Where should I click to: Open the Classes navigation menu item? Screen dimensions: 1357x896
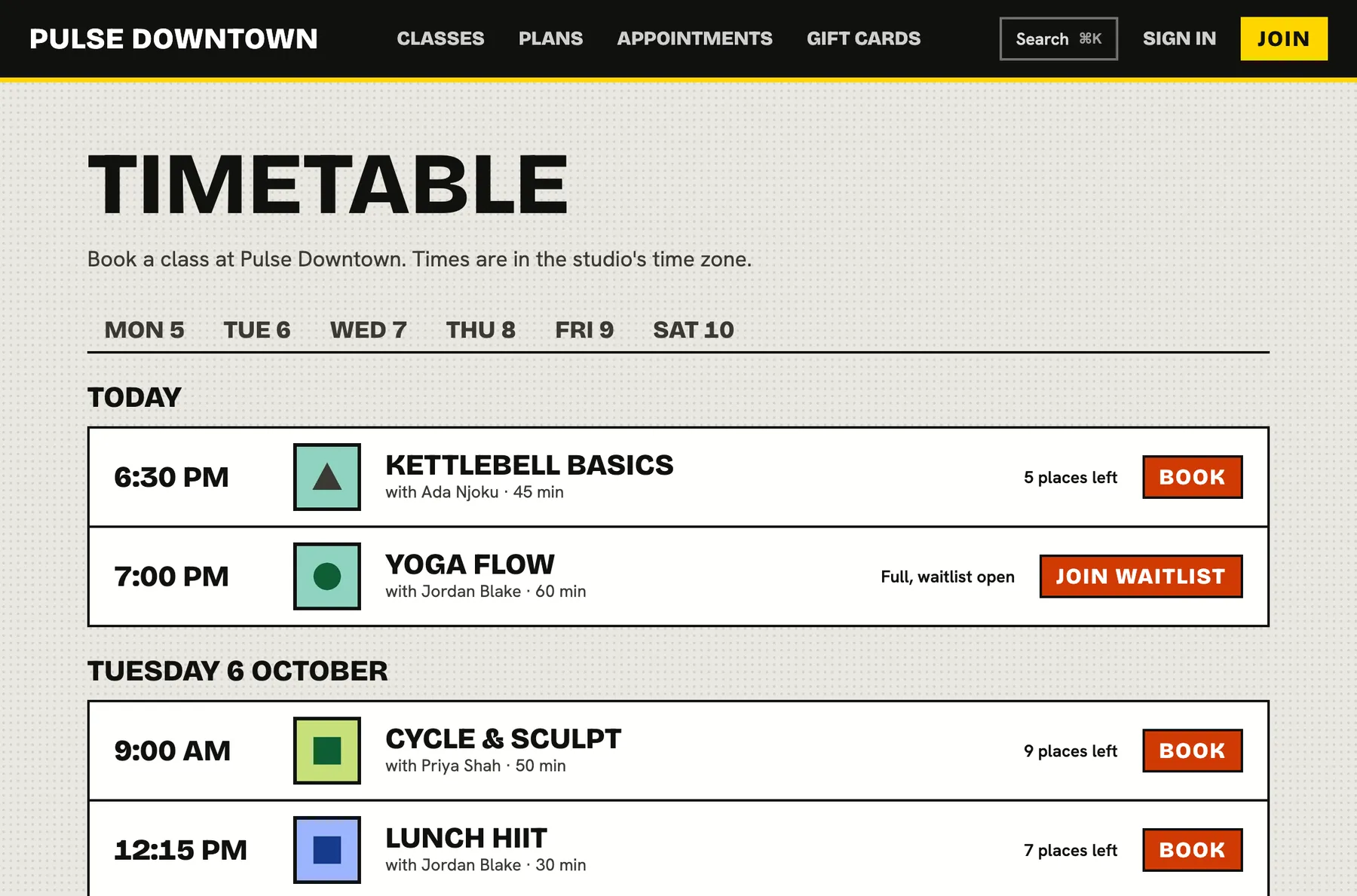(440, 38)
